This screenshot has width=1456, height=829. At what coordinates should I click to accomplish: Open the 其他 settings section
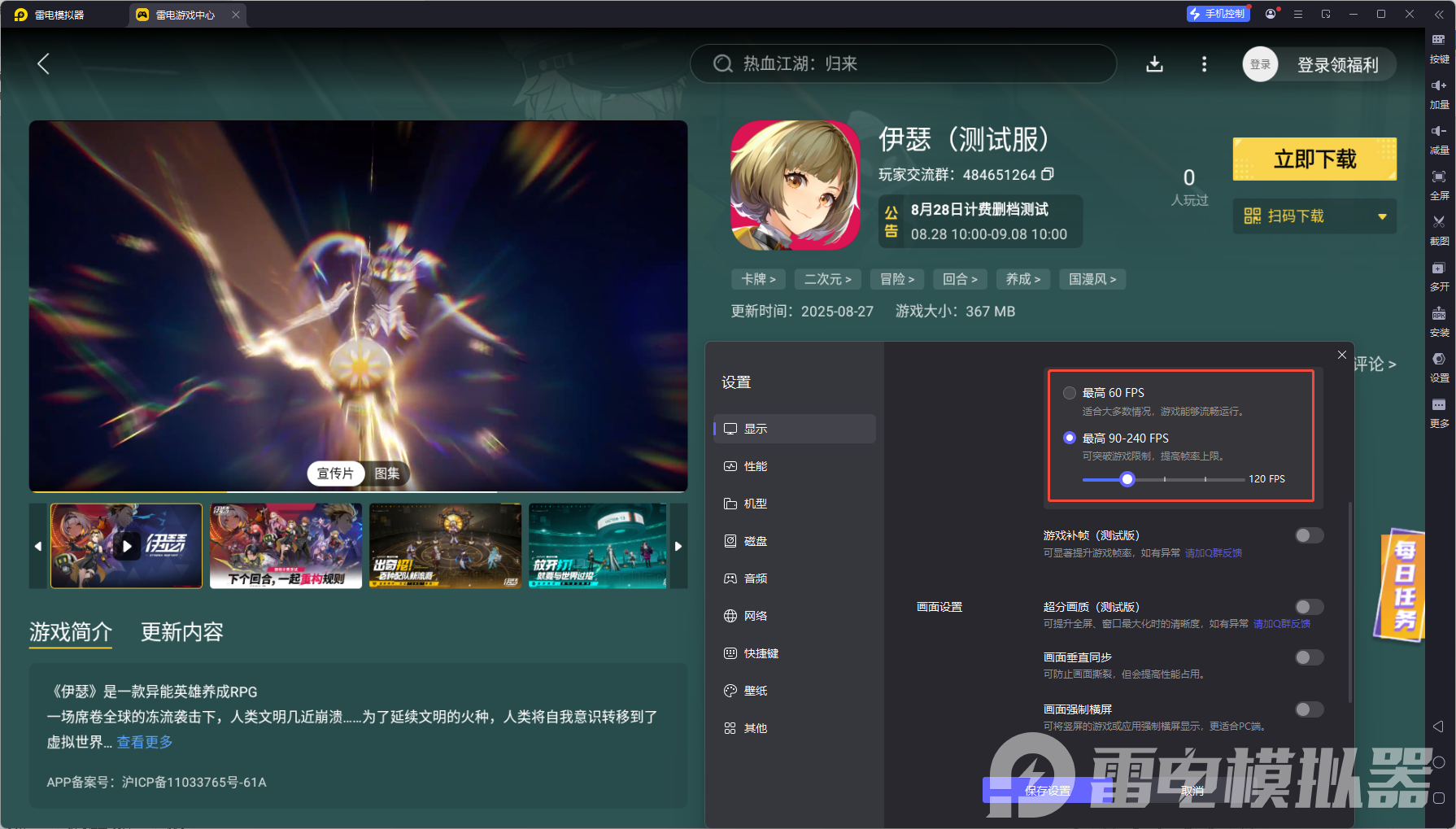tap(795, 728)
